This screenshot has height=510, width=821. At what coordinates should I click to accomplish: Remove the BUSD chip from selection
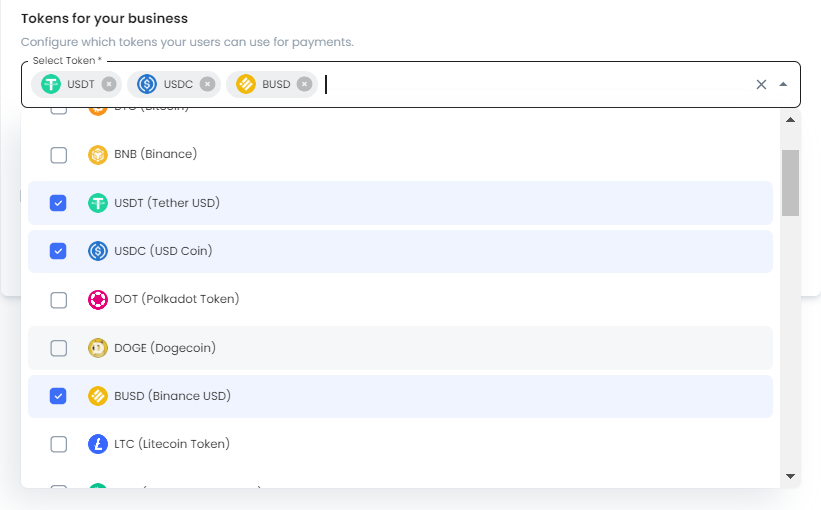point(304,84)
